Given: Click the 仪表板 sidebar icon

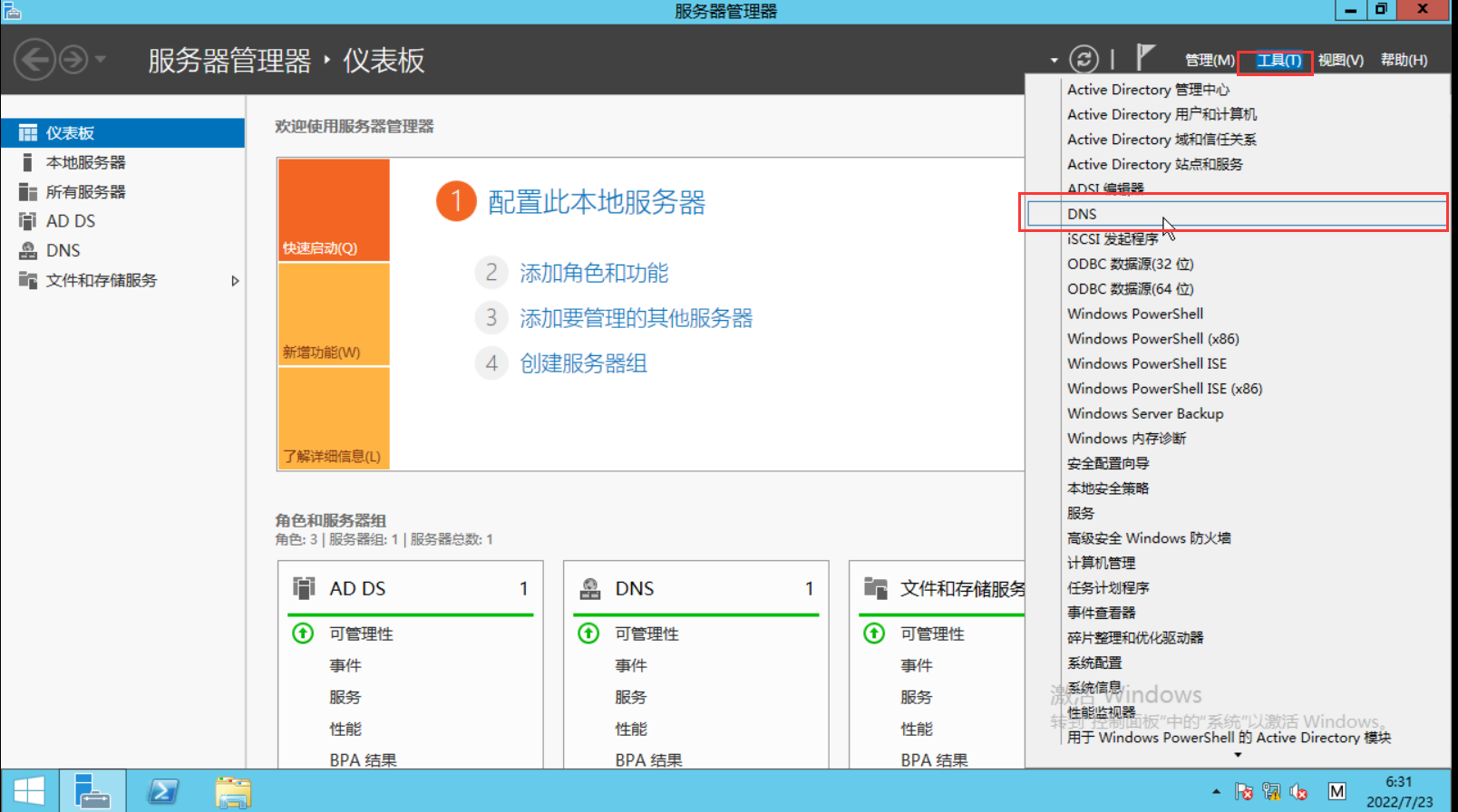Looking at the screenshot, I should pyautogui.click(x=28, y=132).
